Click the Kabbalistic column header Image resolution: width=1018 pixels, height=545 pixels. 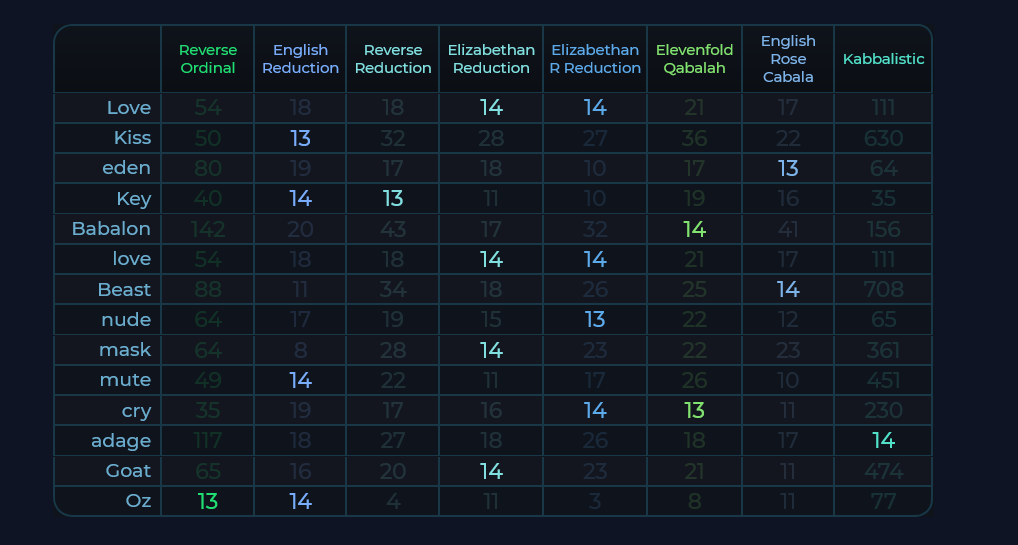[884, 59]
